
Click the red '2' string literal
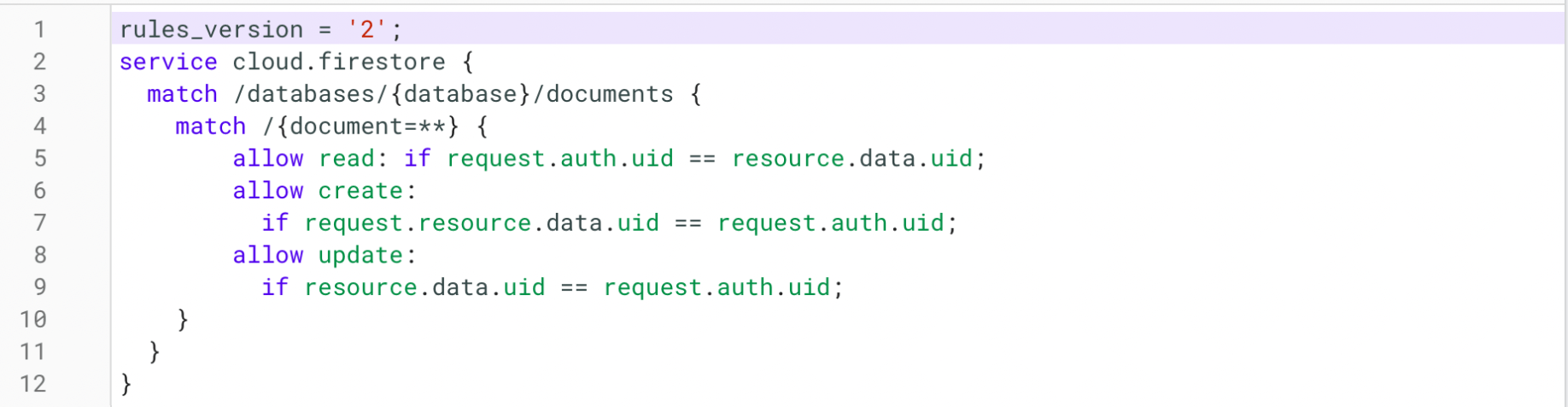click(x=367, y=30)
